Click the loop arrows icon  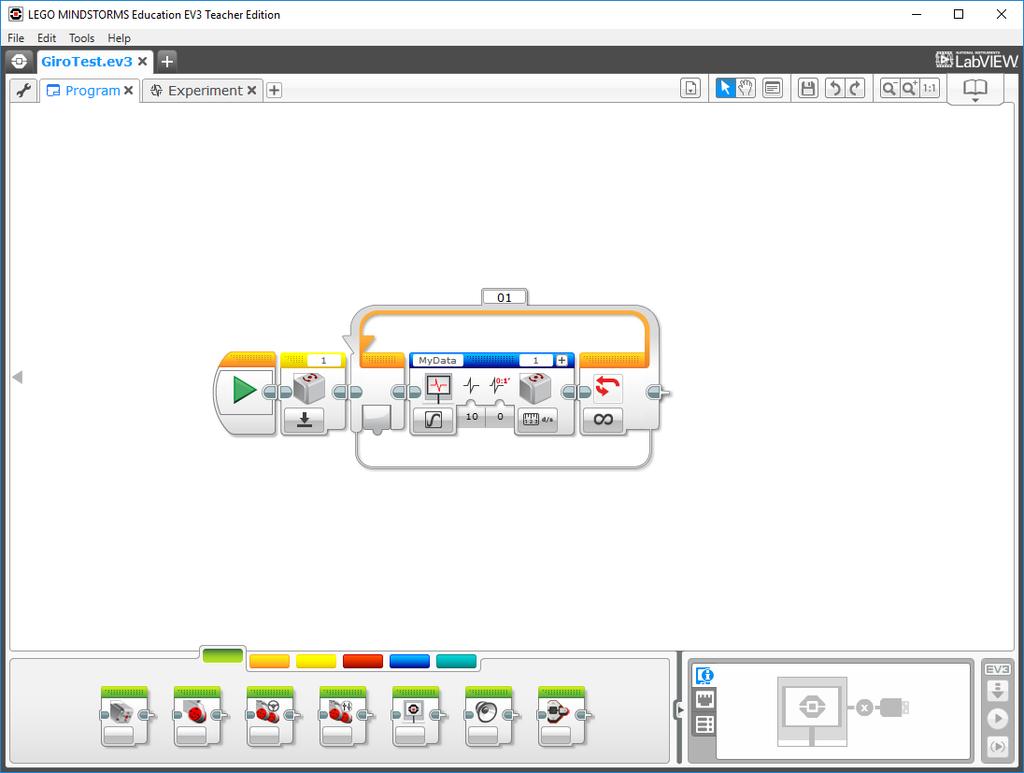coord(607,386)
